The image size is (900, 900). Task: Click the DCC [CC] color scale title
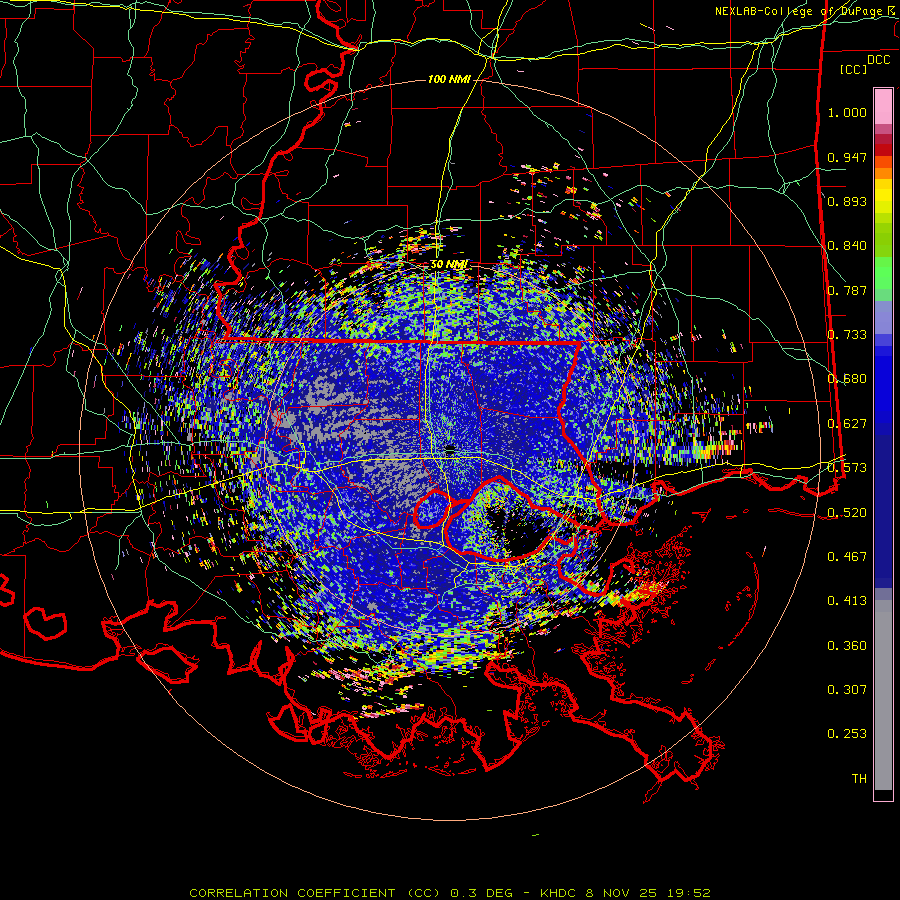[865, 64]
